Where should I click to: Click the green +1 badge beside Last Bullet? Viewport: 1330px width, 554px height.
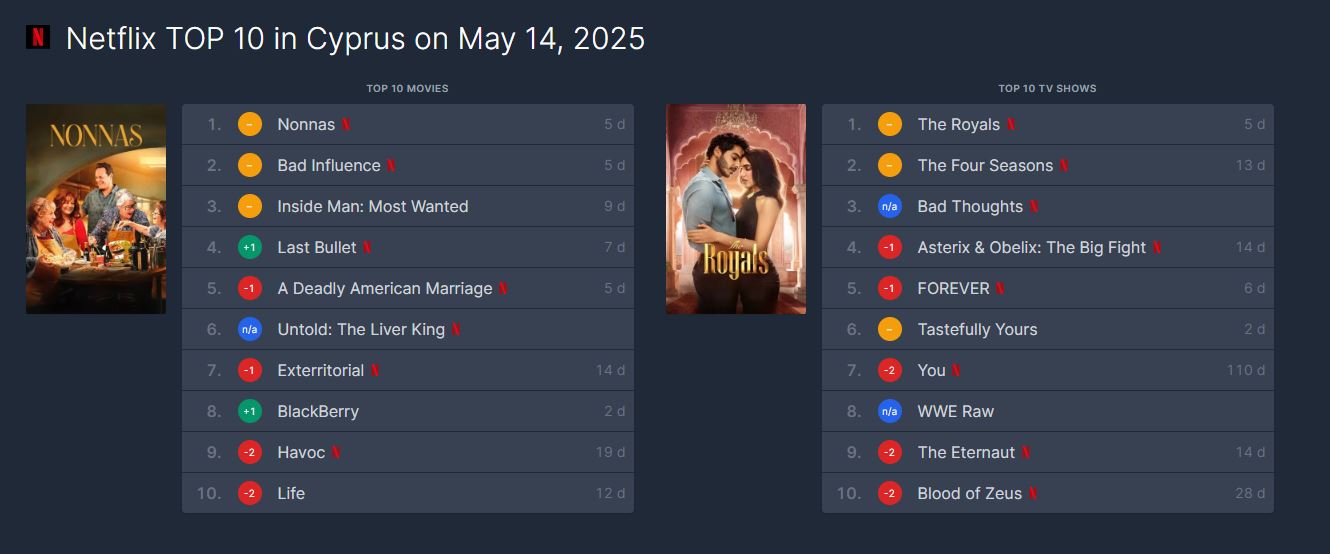pyautogui.click(x=250, y=247)
